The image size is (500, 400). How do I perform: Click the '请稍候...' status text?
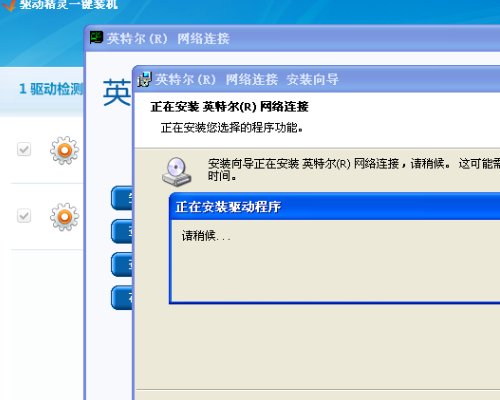coord(206,236)
